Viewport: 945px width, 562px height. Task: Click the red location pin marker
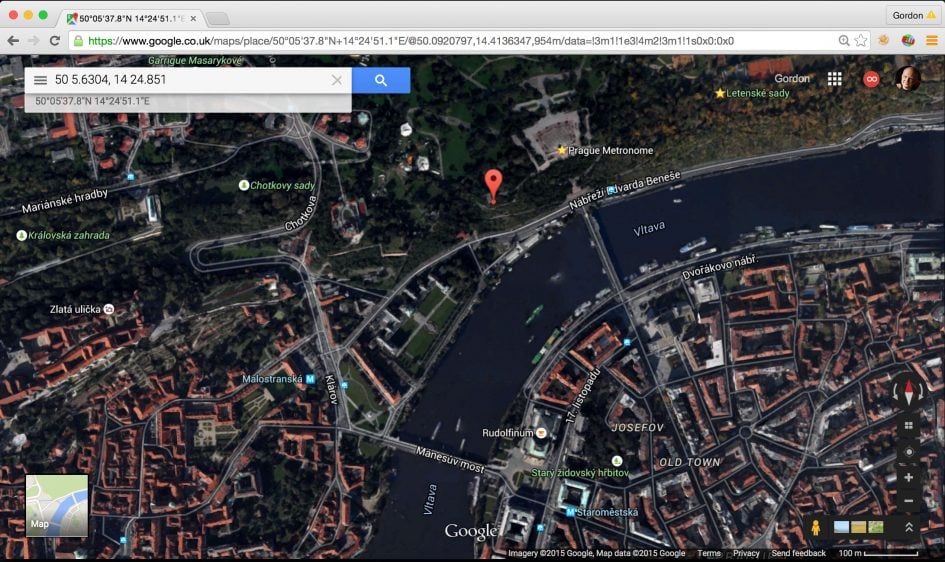click(x=493, y=184)
